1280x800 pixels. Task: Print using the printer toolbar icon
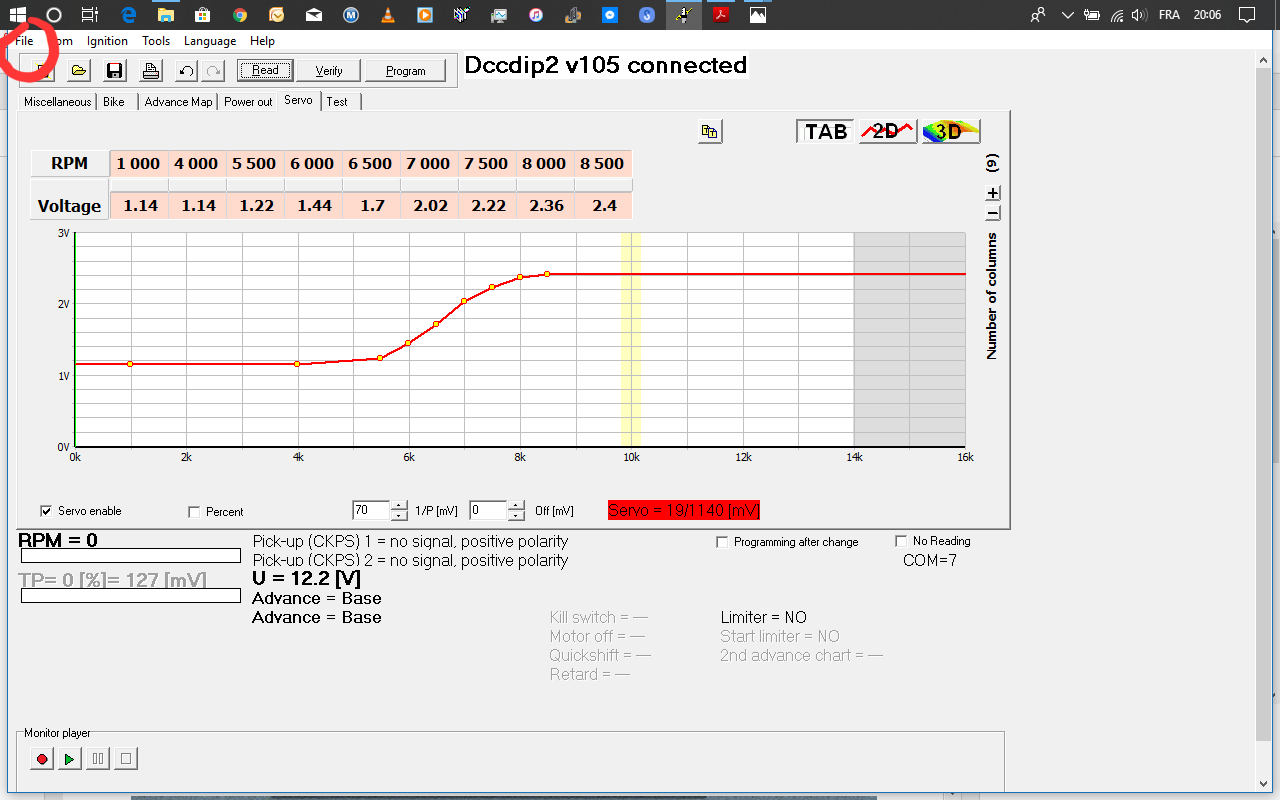pyautogui.click(x=150, y=70)
